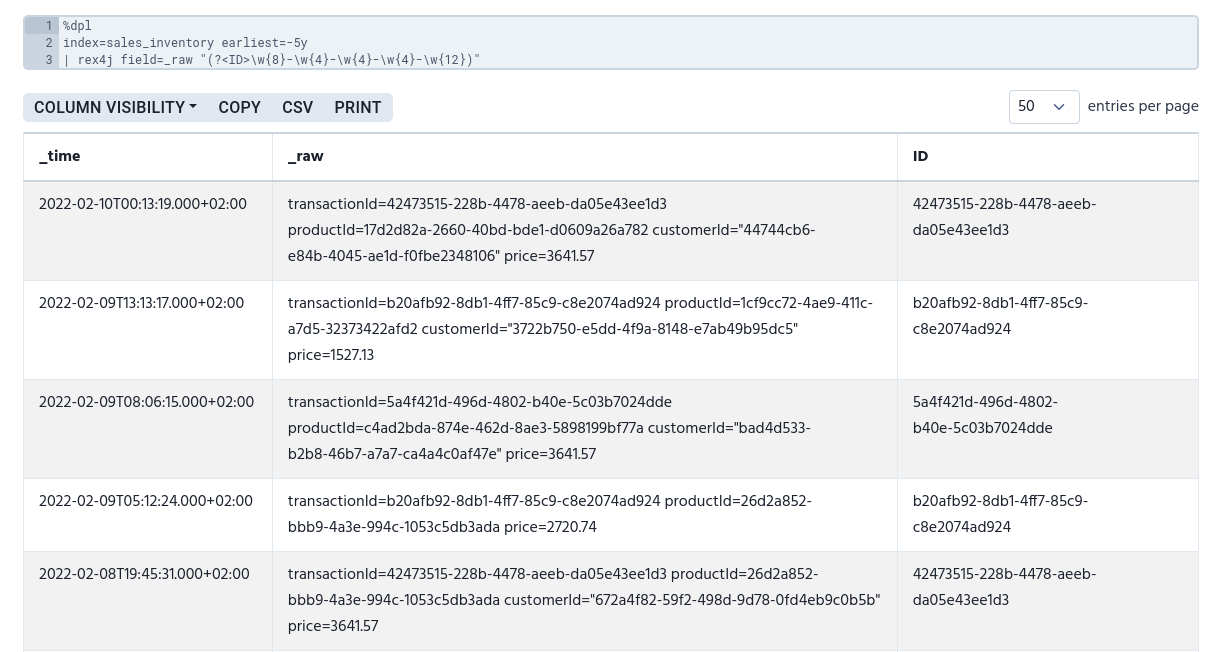Export the results using the CSV button
This screenshot has height=652, width=1221.
click(297, 107)
